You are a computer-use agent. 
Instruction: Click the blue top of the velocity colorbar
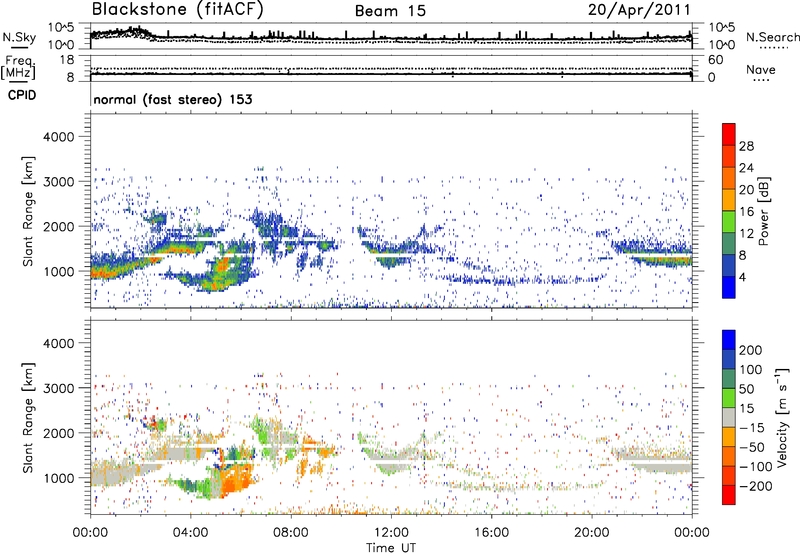729,340
